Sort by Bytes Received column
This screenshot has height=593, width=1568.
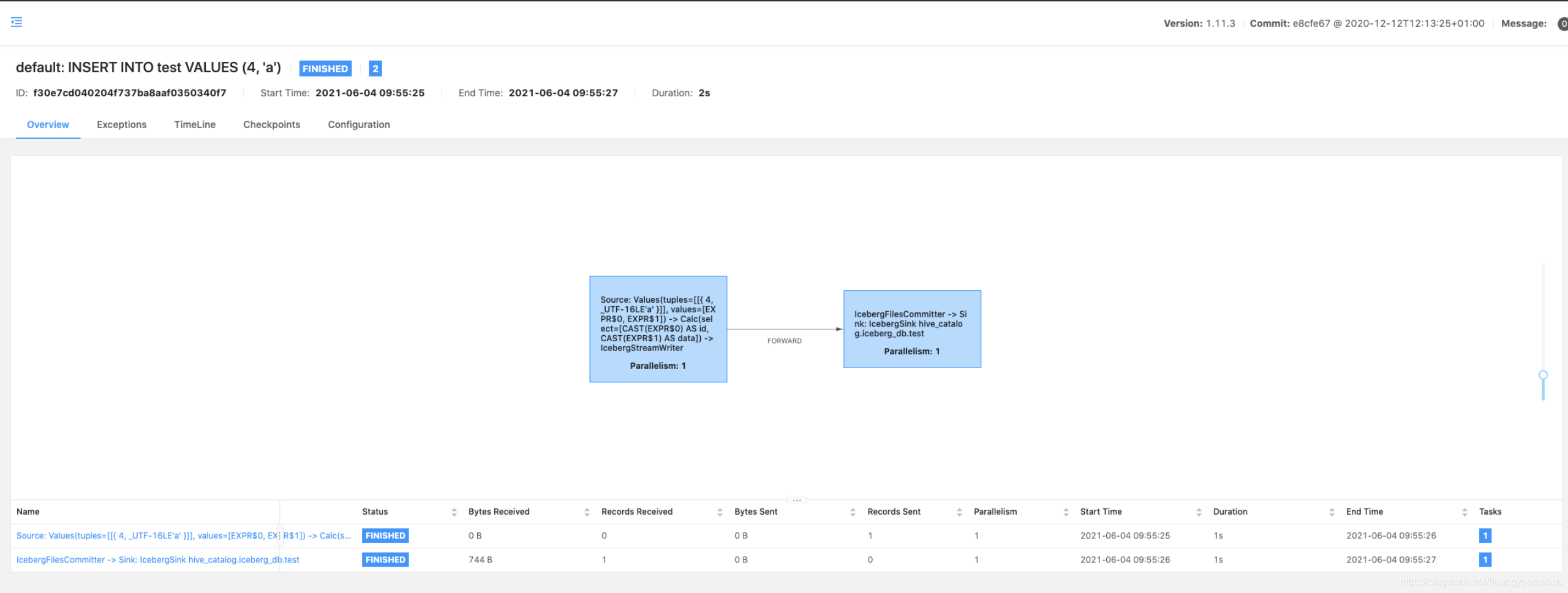coord(587,512)
